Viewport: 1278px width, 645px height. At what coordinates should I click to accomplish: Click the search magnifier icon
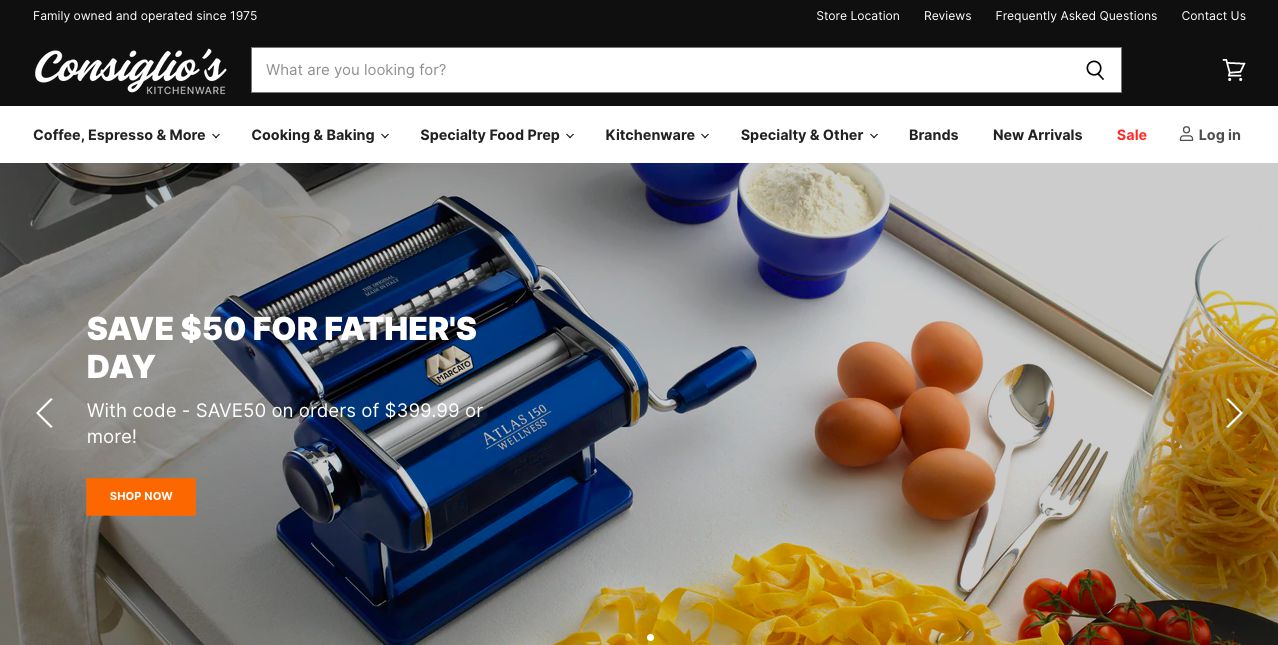pyautogui.click(x=1095, y=70)
